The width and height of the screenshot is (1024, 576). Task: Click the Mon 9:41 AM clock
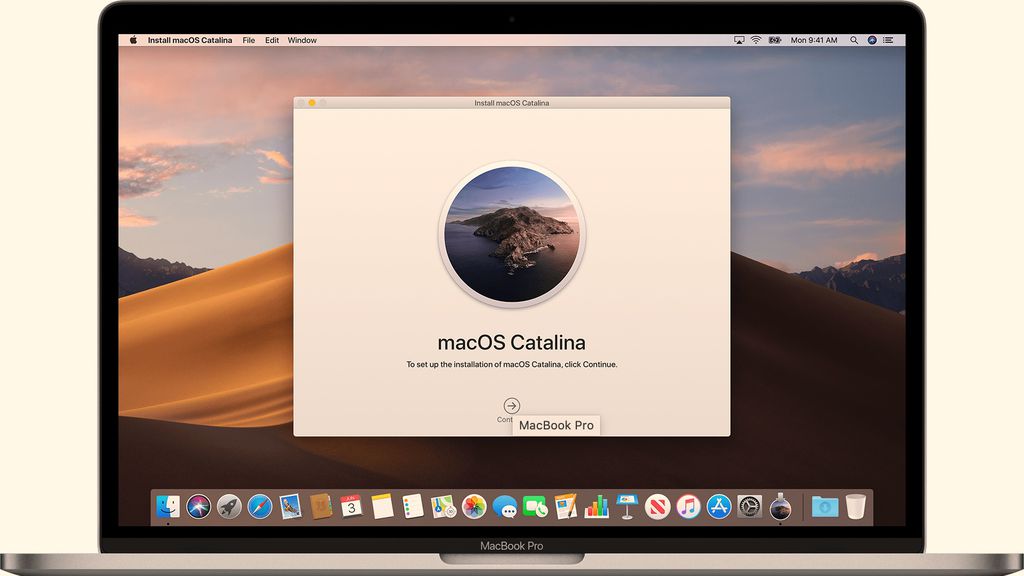click(814, 40)
